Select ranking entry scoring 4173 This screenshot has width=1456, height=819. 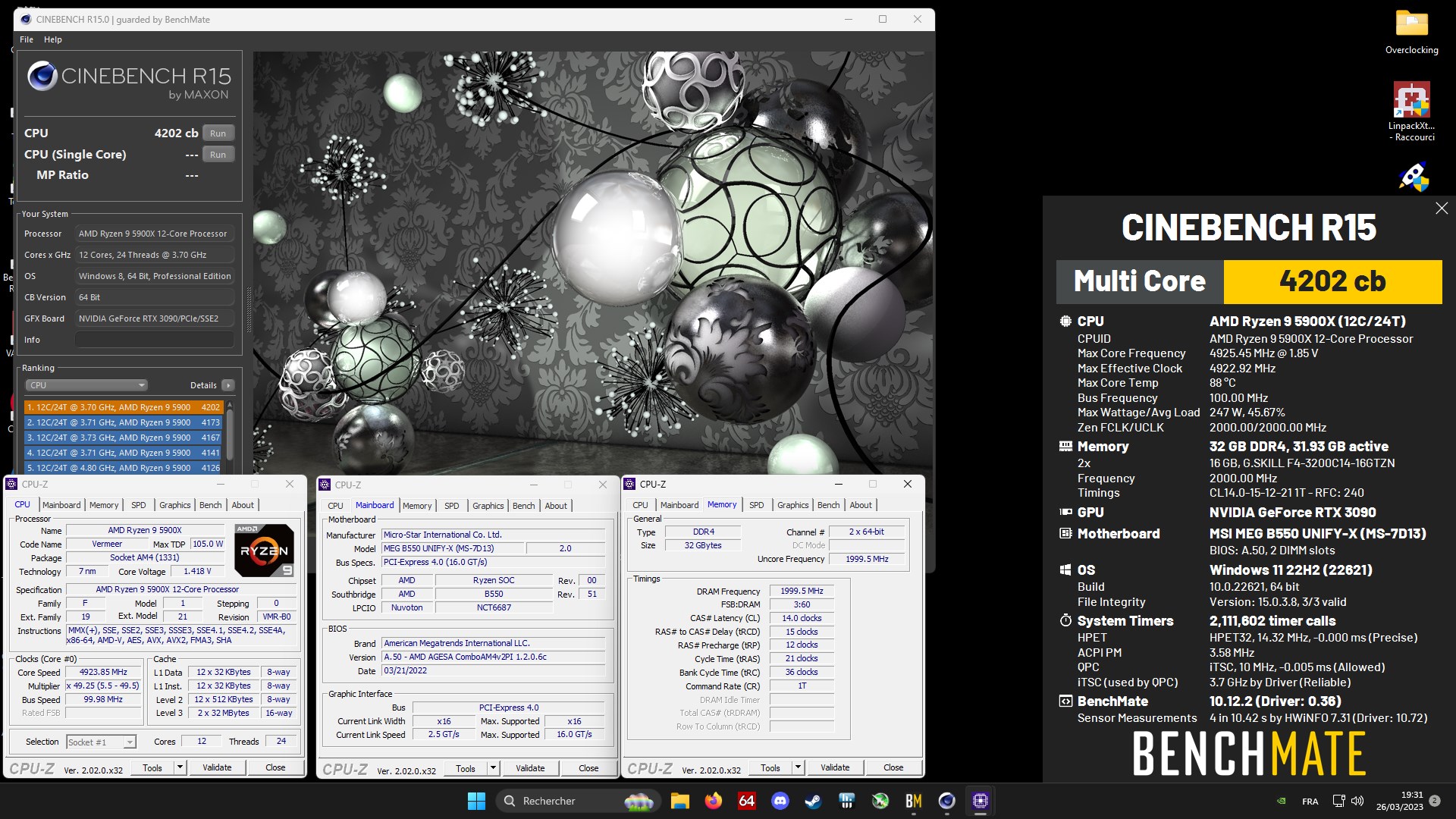tap(123, 422)
